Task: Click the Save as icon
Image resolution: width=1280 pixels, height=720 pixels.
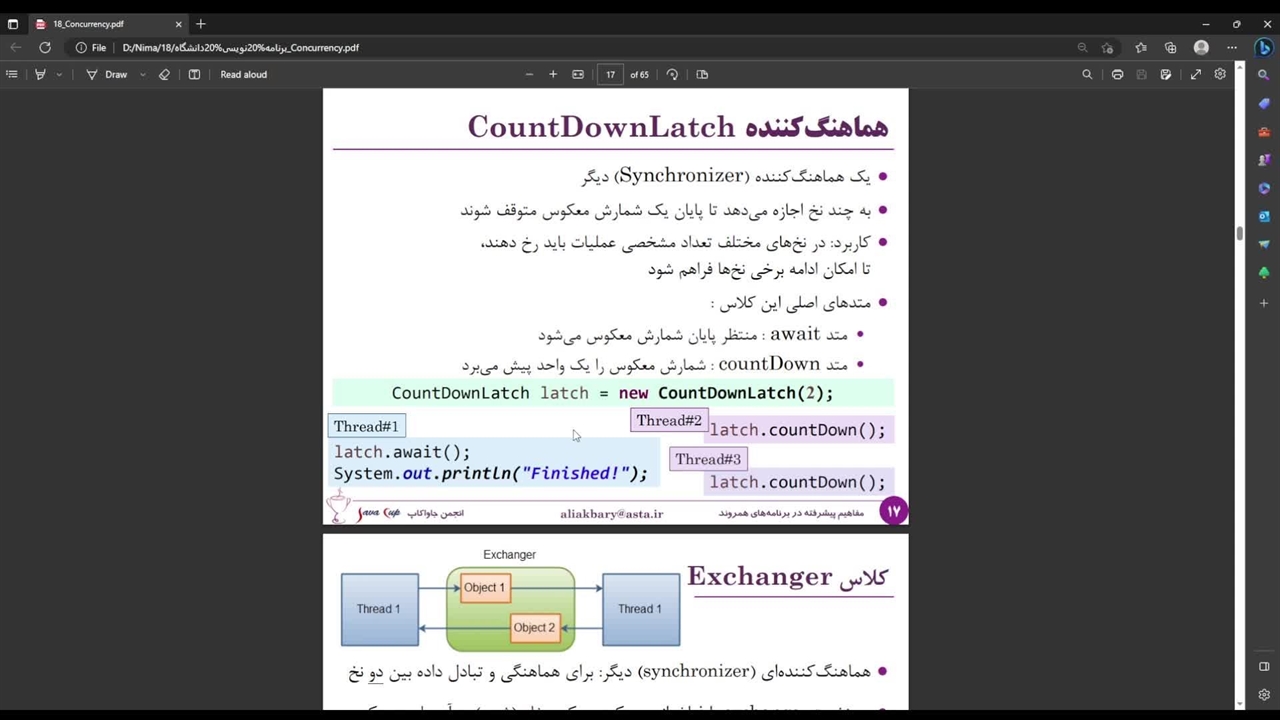Action: 1166,74
